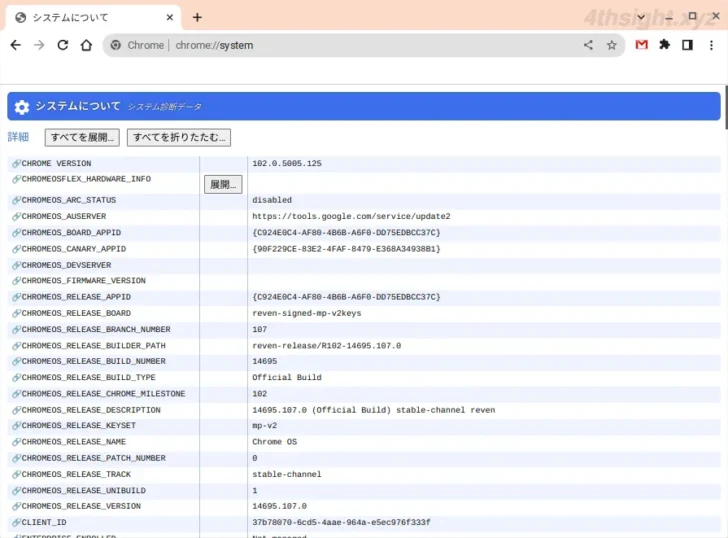Bookmark this page with star icon
The width and height of the screenshot is (728, 538).
[612, 45]
